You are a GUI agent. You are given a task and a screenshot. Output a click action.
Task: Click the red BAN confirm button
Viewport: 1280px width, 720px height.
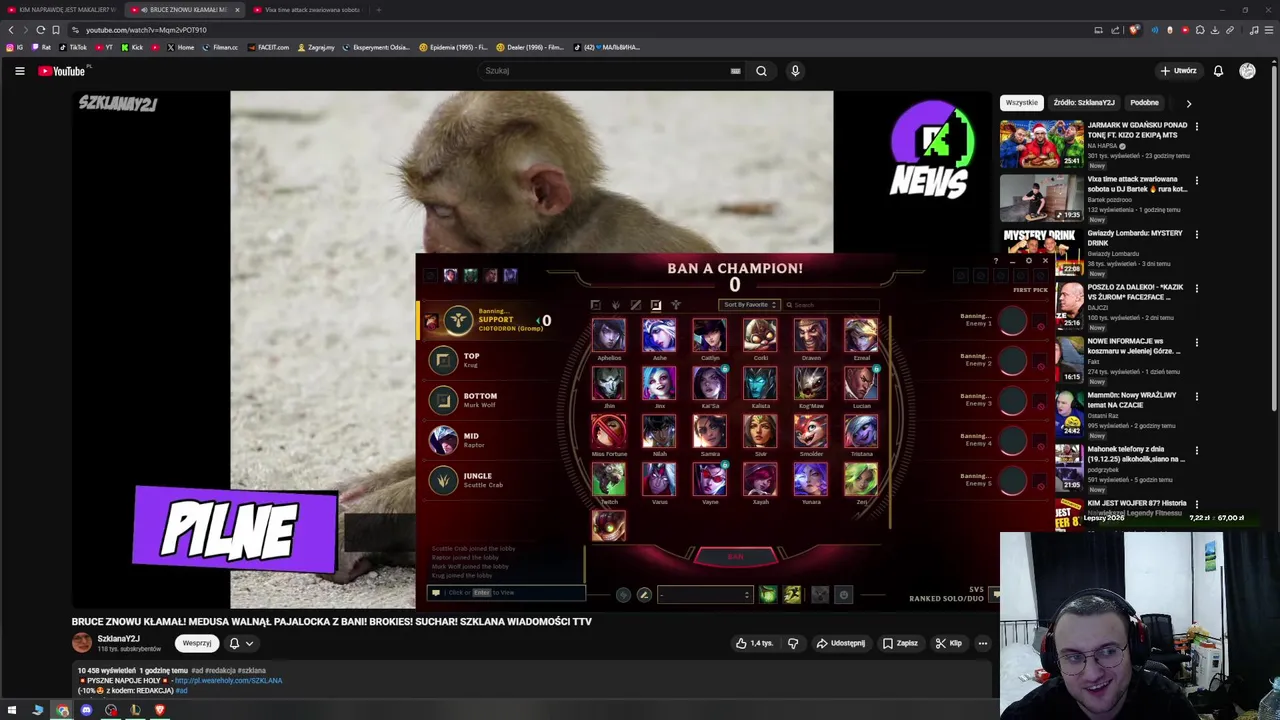click(x=735, y=557)
